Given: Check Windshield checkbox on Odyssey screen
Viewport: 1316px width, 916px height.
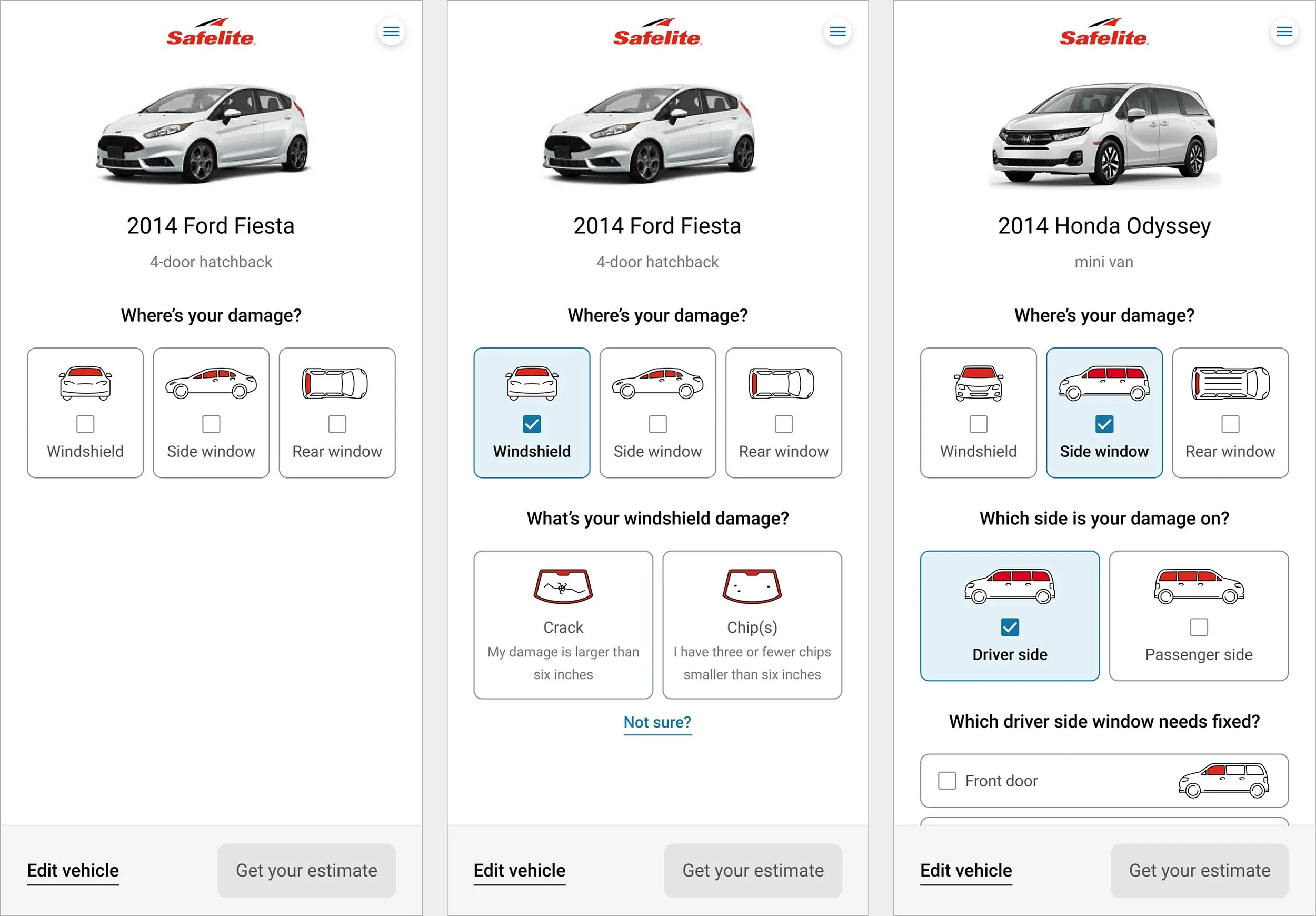Looking at the screenshot, I should click(x=978, y=424).
